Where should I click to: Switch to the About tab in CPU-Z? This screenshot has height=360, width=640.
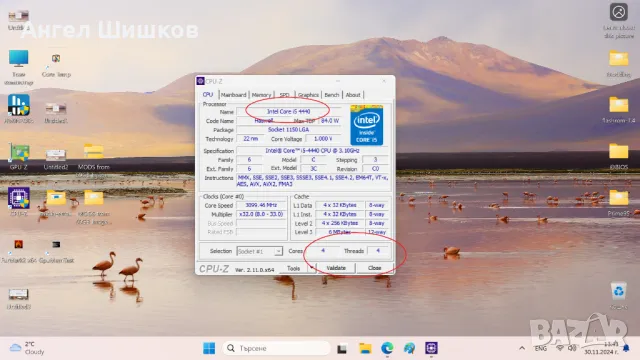(x=353, y=95)
